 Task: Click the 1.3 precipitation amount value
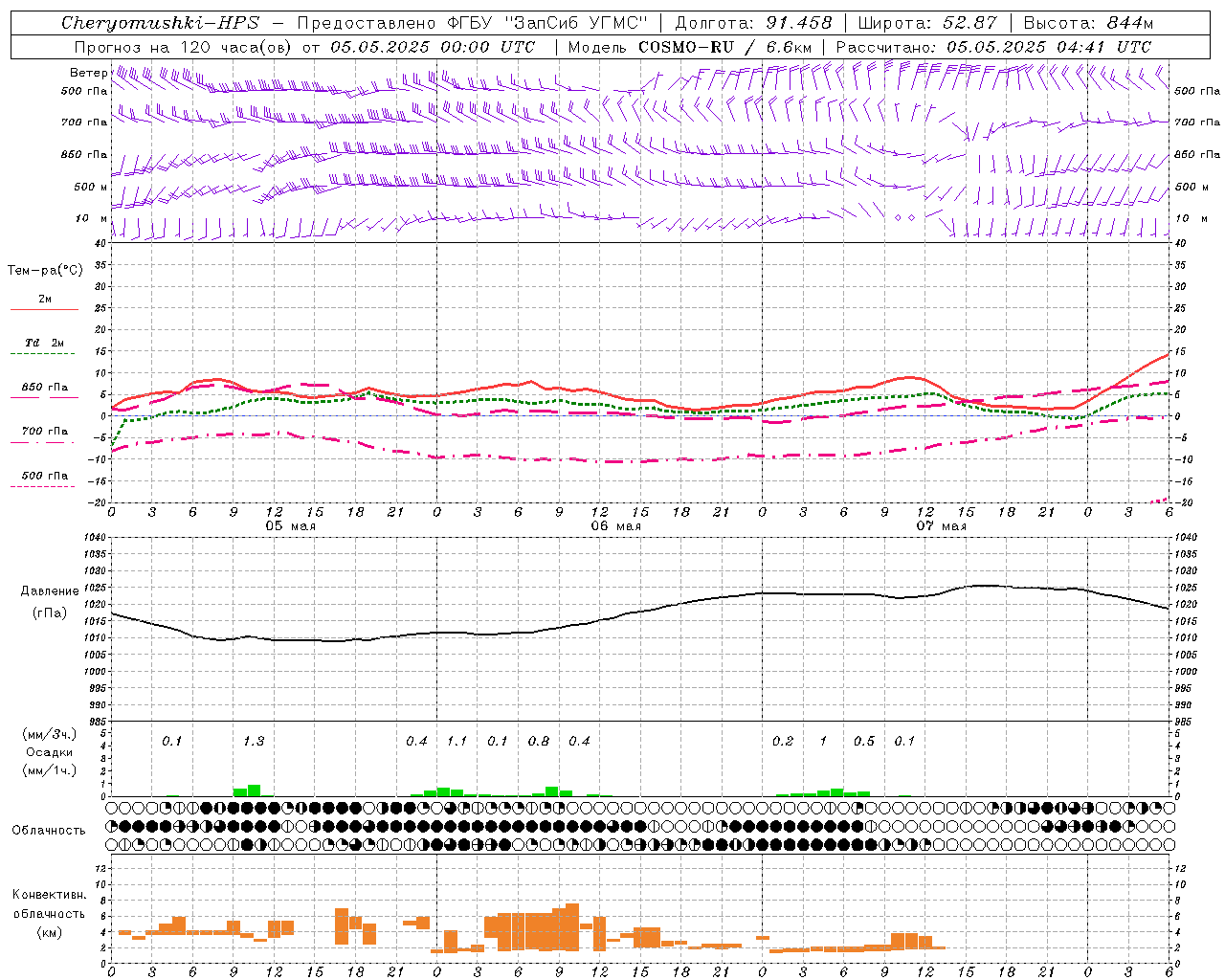point(254,742)
